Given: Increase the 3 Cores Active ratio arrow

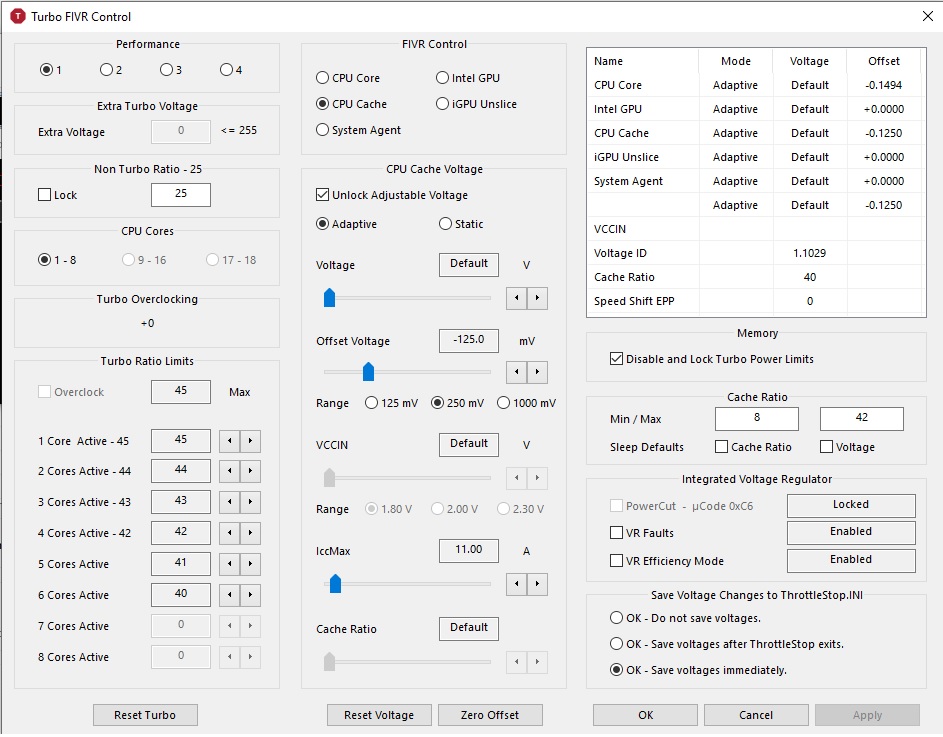Looking at the screenshot, I should coord(250,502).
